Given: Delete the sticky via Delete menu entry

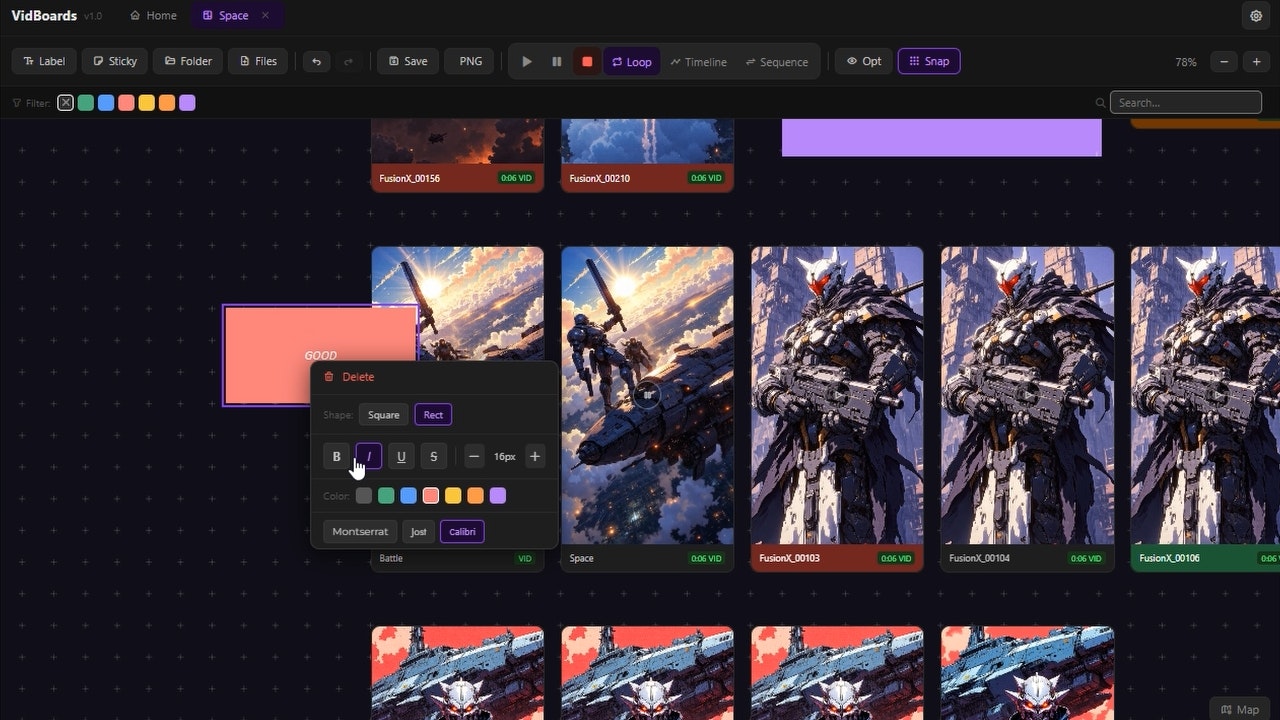Looking at the screenshot, I should click(349, 377).
